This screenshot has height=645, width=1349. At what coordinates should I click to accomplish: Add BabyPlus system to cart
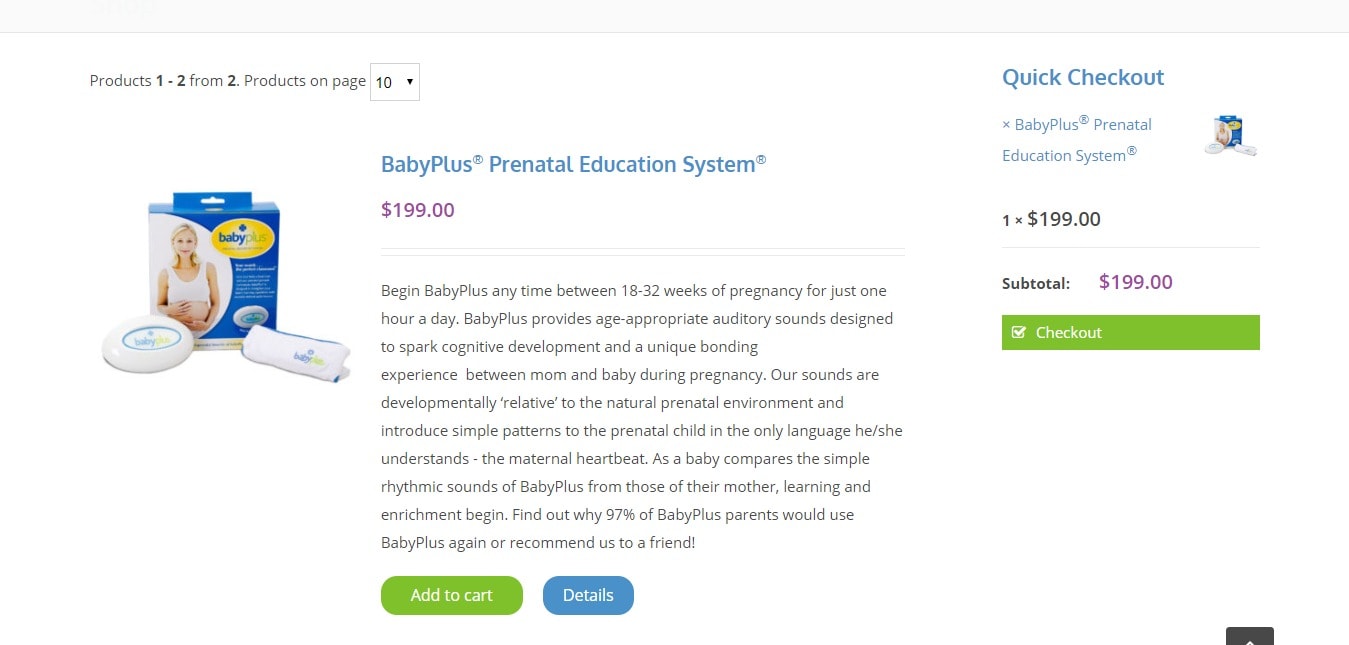[452, 595]
